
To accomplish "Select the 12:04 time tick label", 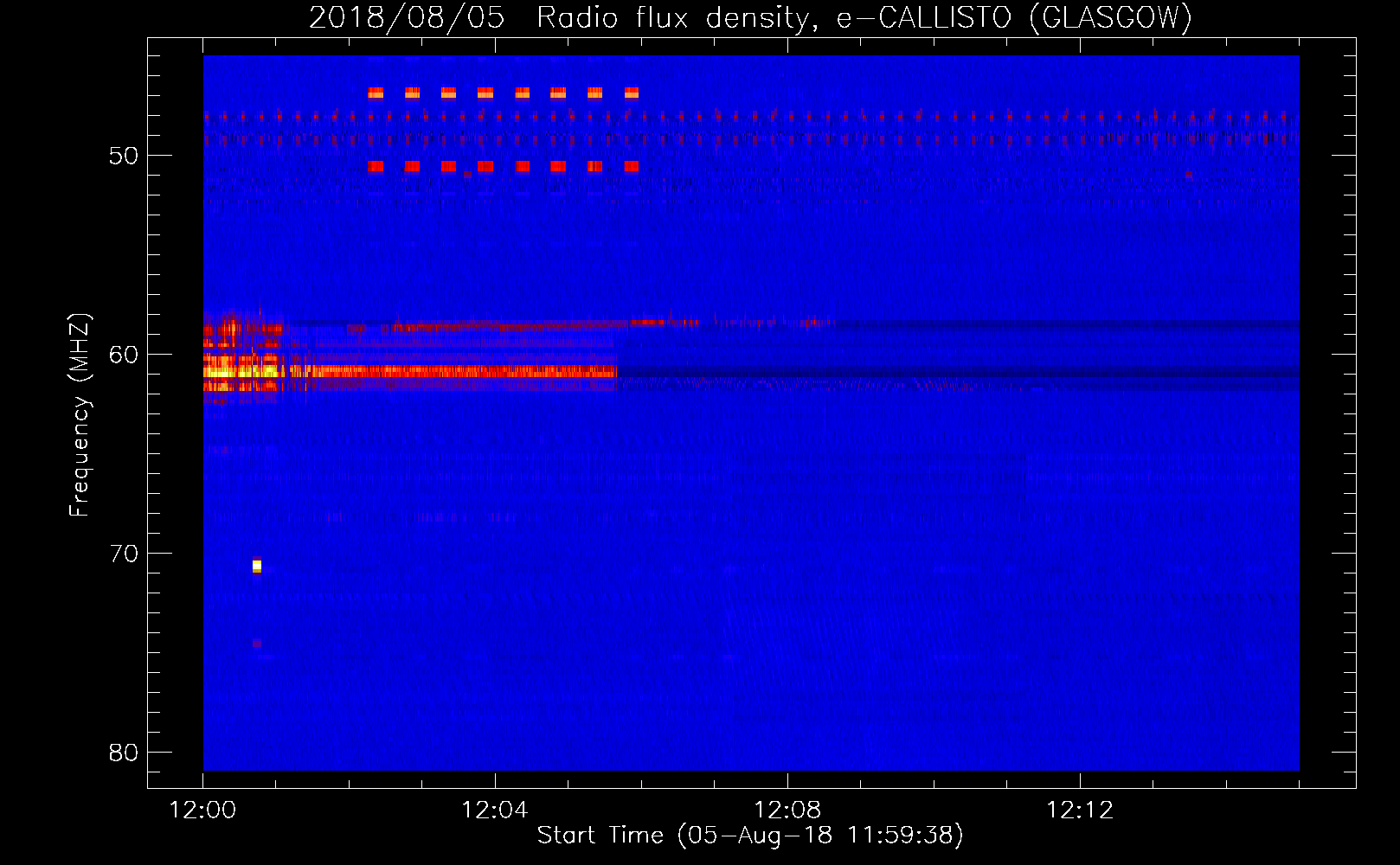I will tap(495, 811).
